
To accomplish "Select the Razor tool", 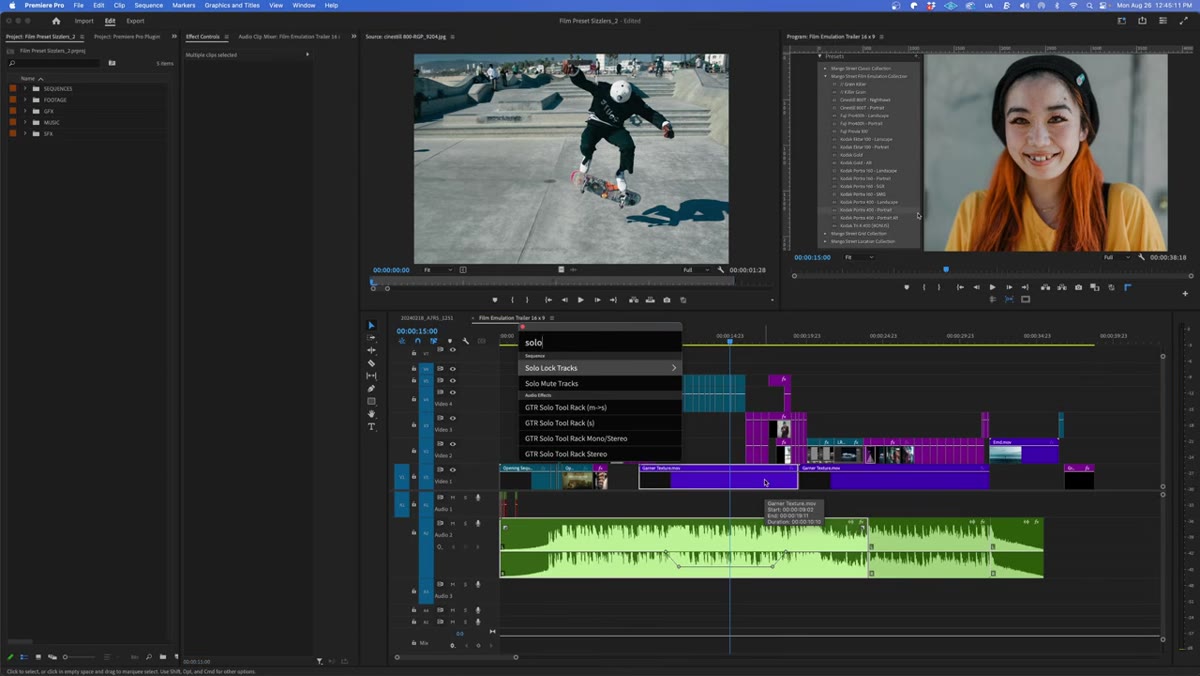I will pyautogui.click(x=371, y=363).
